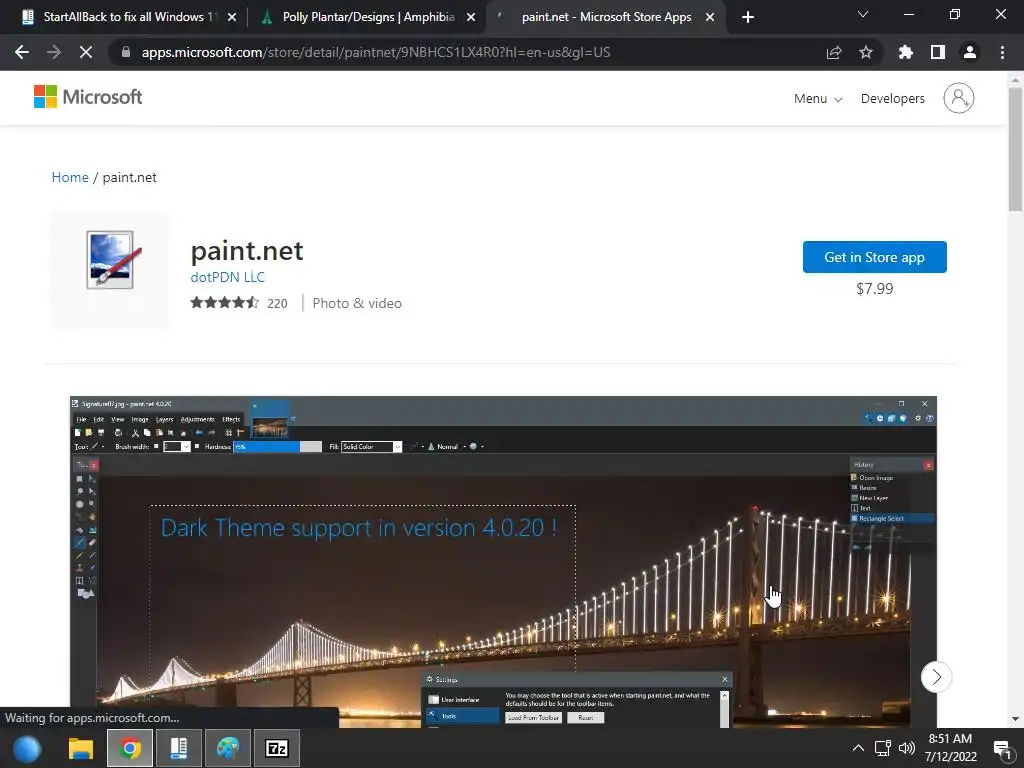
Task: Open Chrome three-dot menu
Action: (1002, 52)
